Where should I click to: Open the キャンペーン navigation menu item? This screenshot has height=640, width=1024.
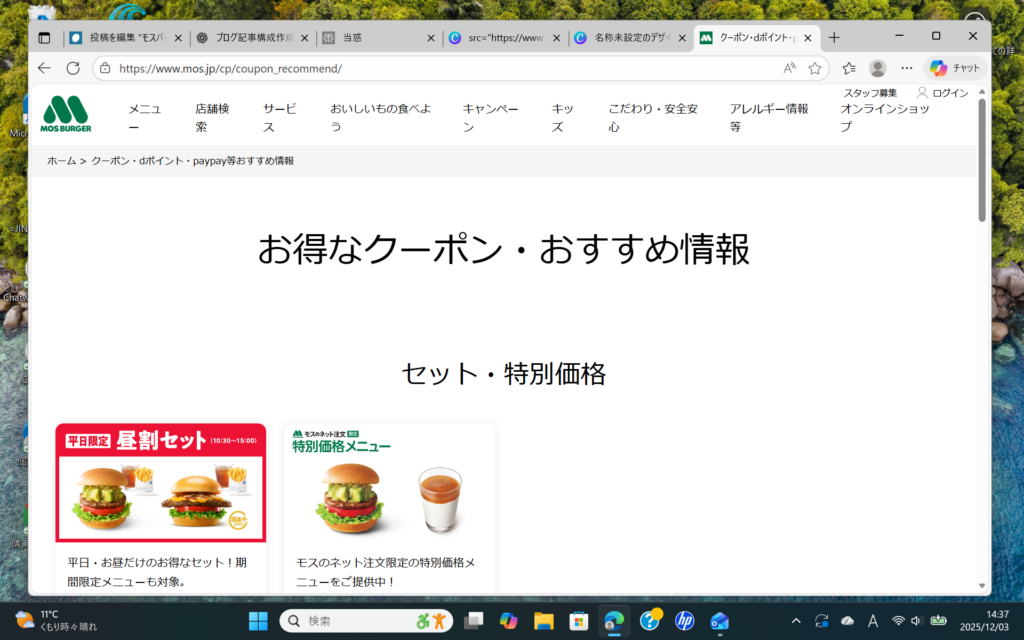[x=490, y=117]
